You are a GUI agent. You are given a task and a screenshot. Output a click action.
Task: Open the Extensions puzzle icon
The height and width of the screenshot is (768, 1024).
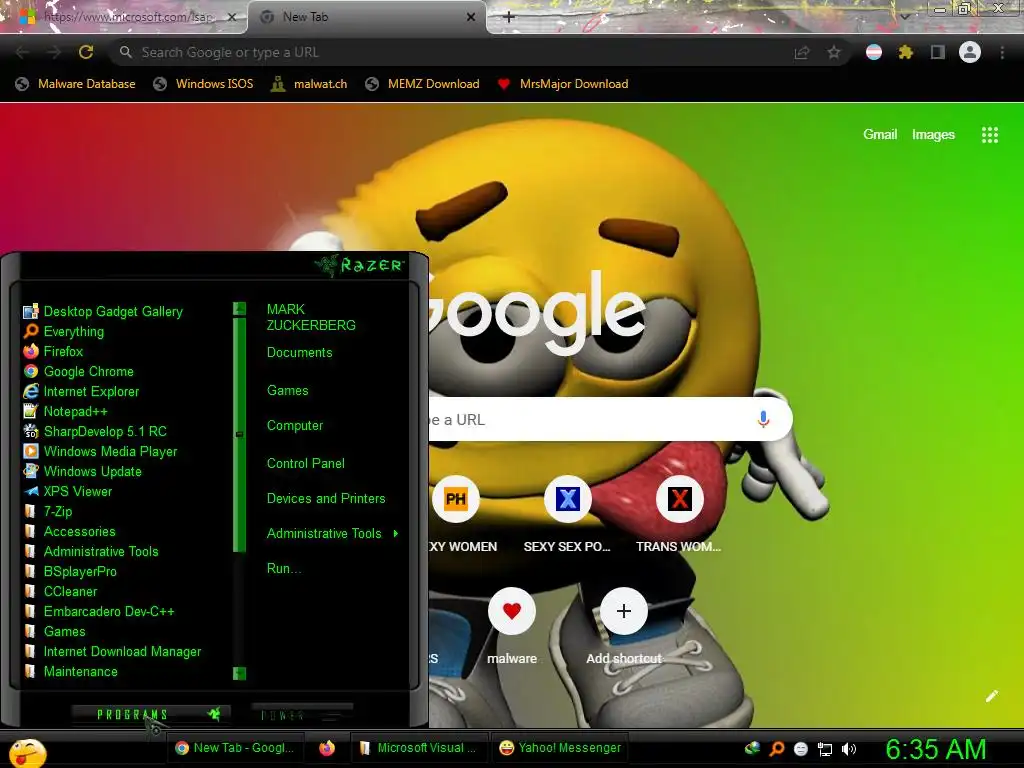[906, 52]
